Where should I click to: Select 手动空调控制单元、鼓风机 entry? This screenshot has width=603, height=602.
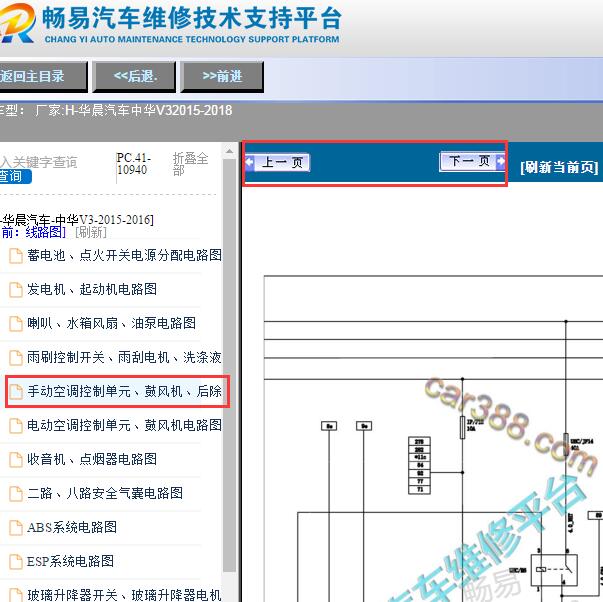coord(124,391)
